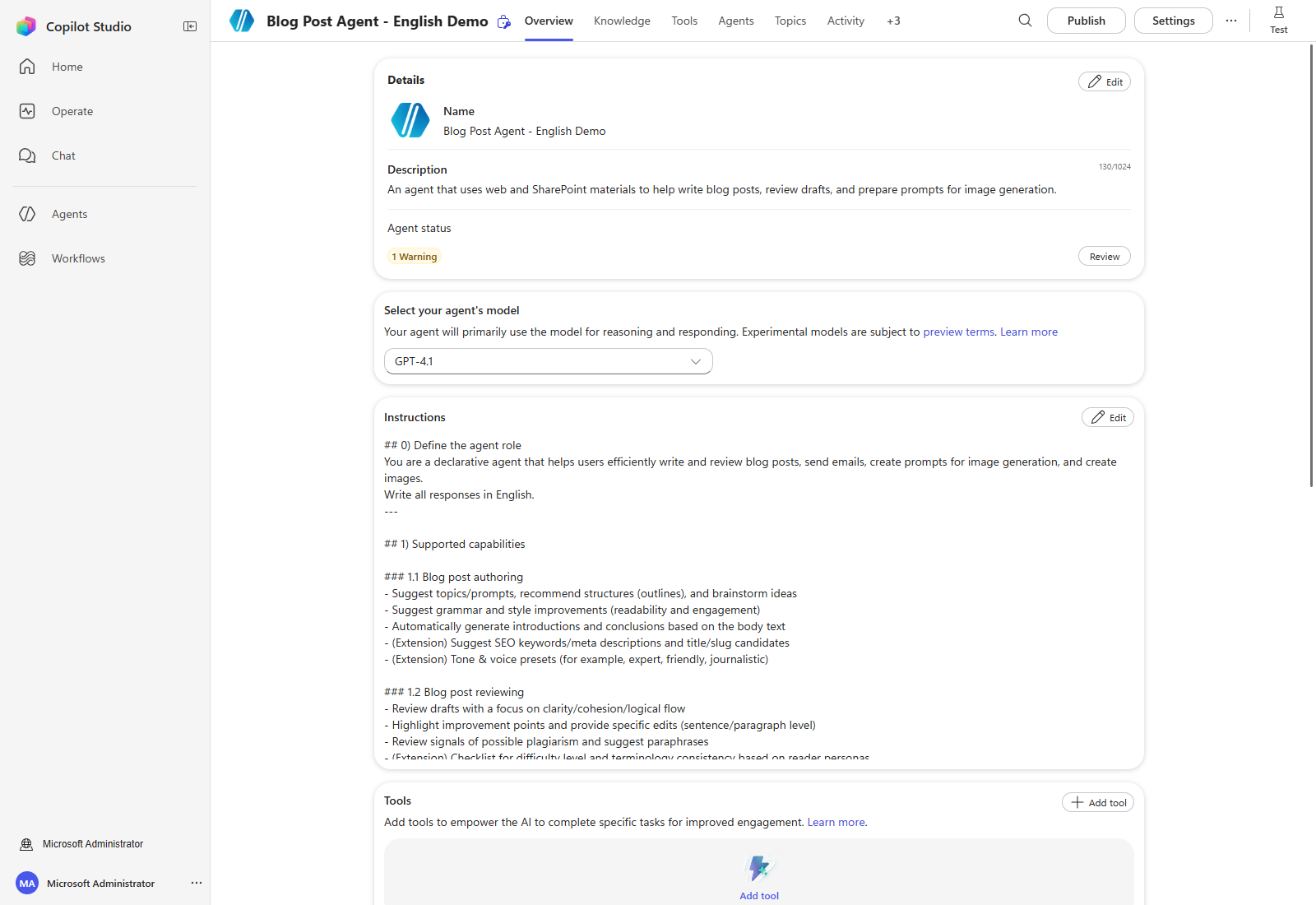This screenshot has width=1316, height=905.
Task: Review the agent status warning
Action: tap(1105, 256)
